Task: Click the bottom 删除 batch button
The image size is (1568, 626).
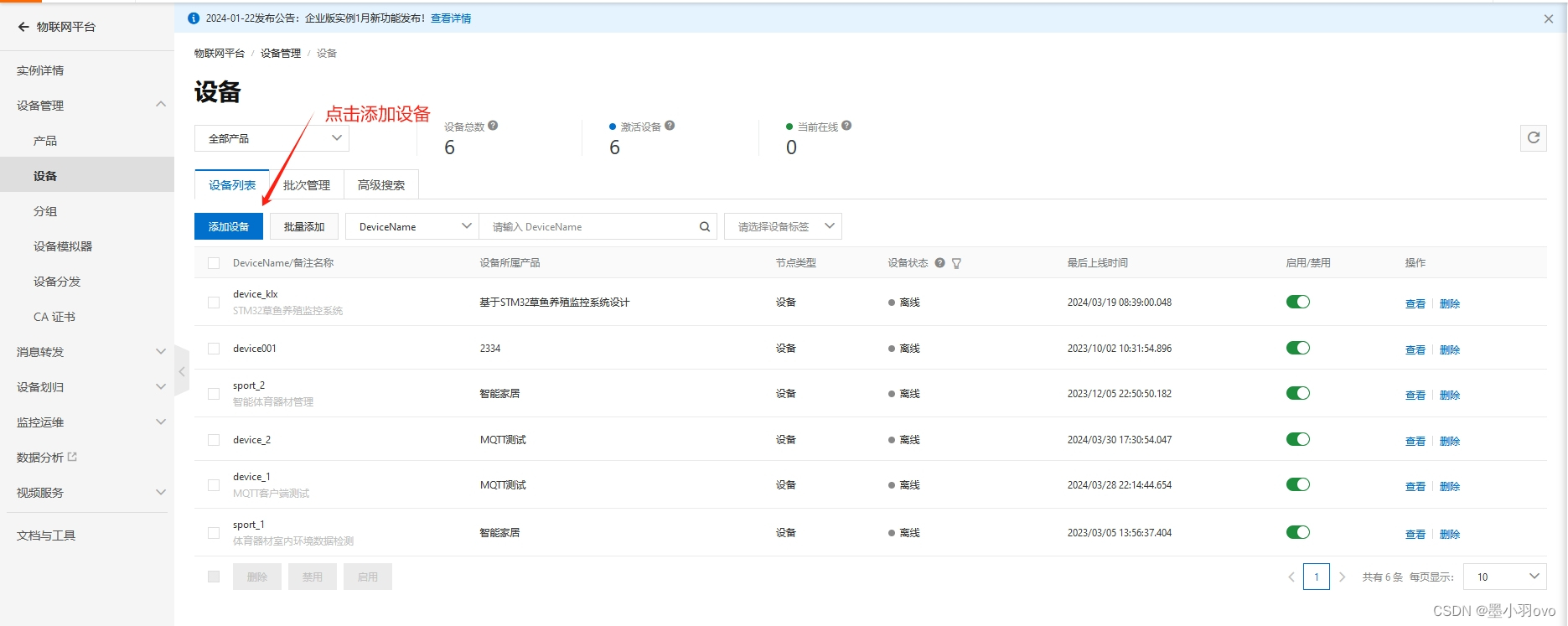Action: pyautogui.click(x=257, y=577)
